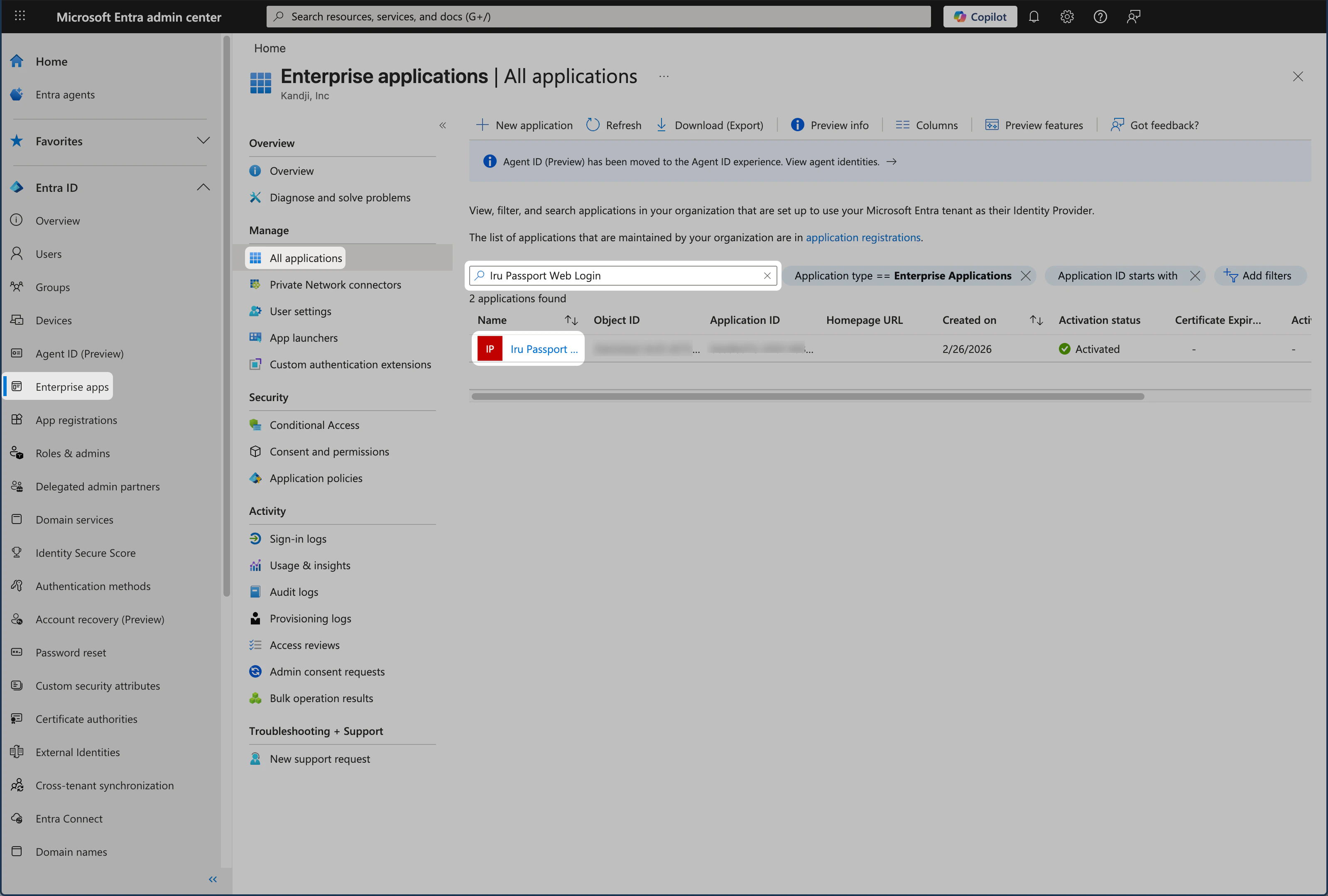Open notifications bell
This screenshot has height=896, width=1328.
tap(1034, 17)
